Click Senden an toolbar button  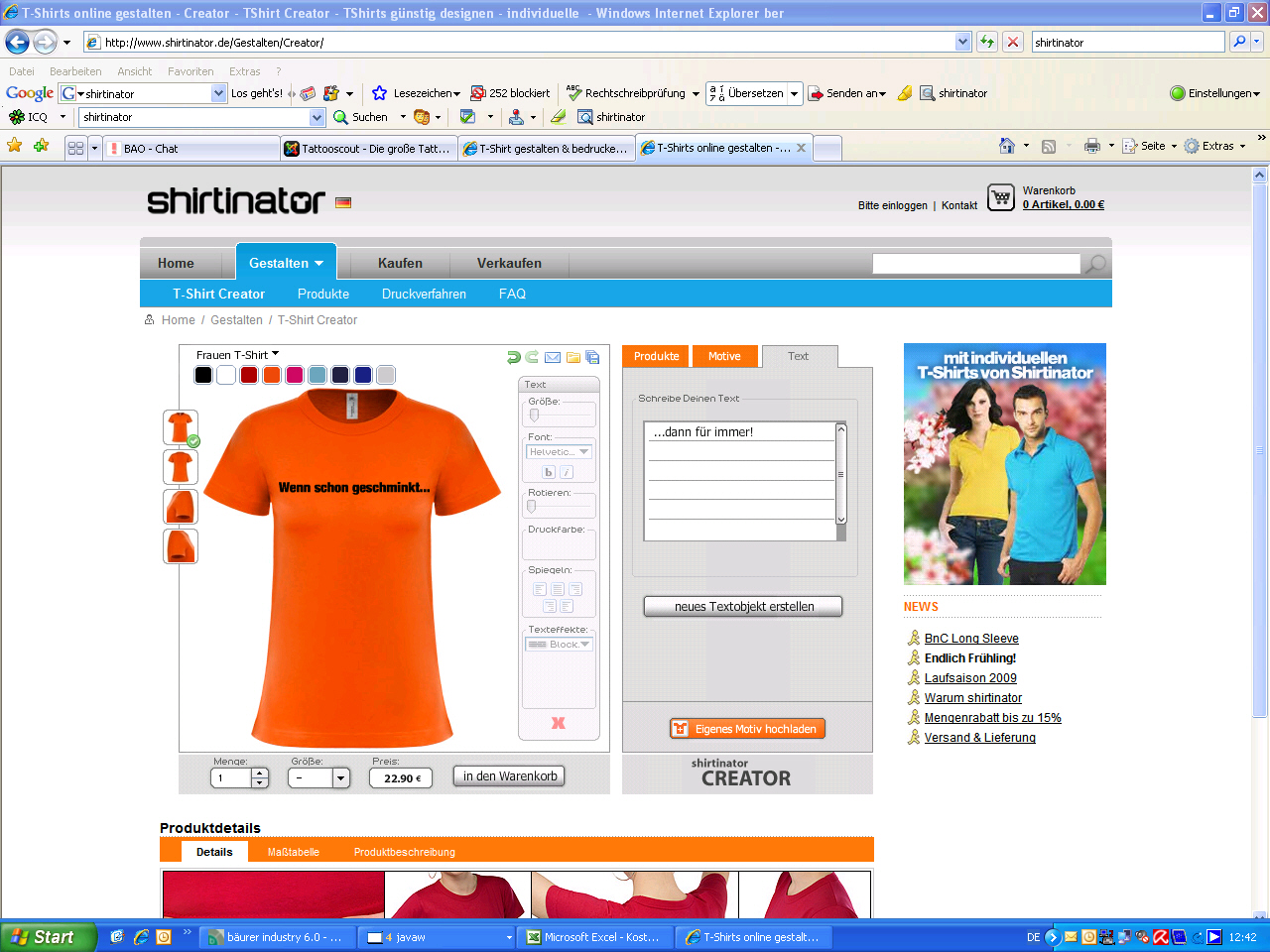[846, 93]
